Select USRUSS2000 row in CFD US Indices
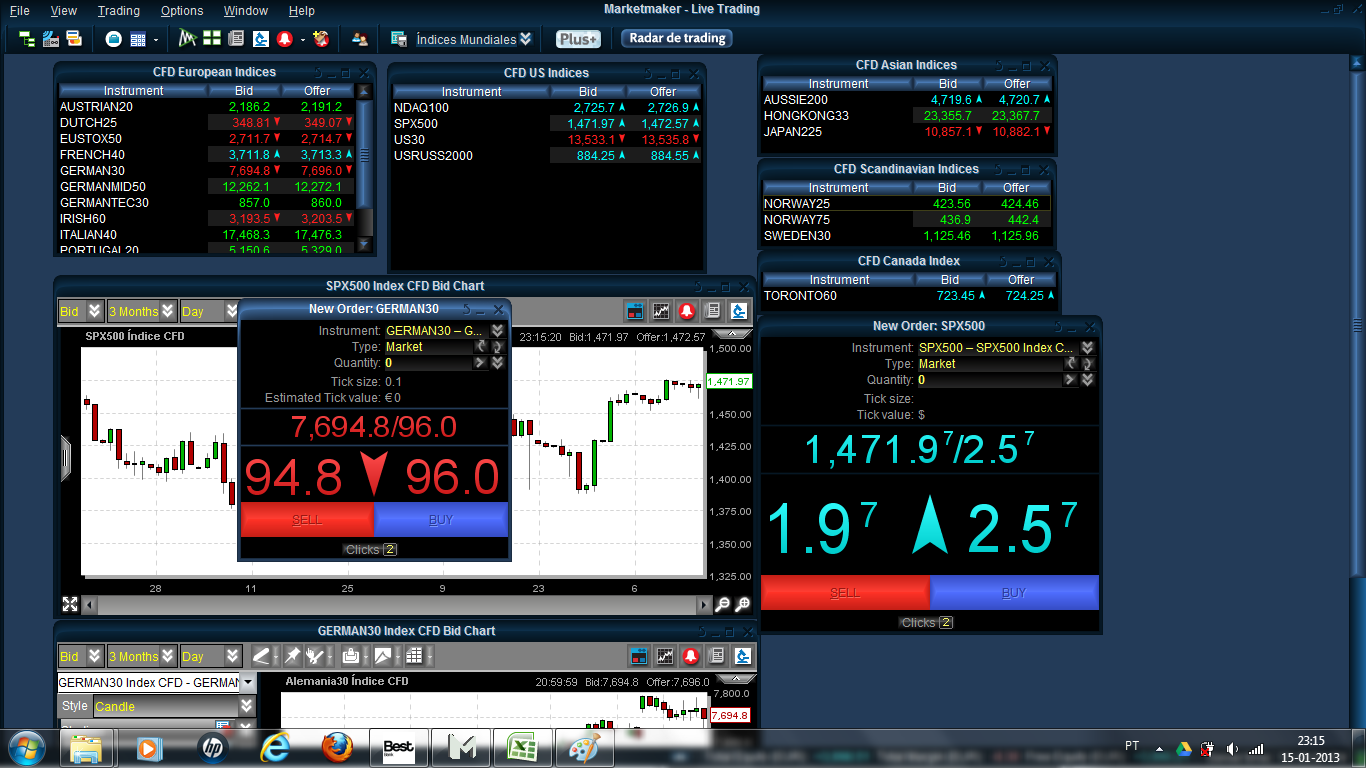The width and height of the screenshot is (1366, 768). coord(547,155)
